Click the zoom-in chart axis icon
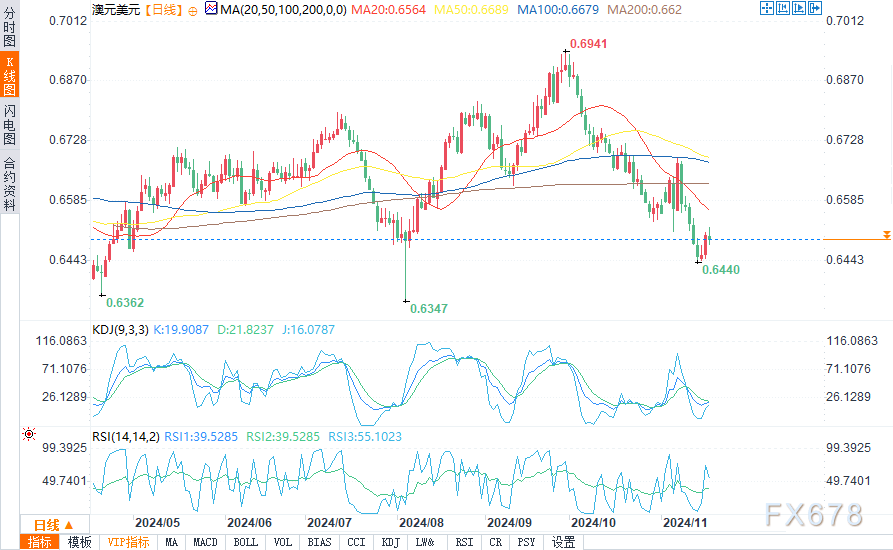Screen dimensions: 893x550 point(798,8)
